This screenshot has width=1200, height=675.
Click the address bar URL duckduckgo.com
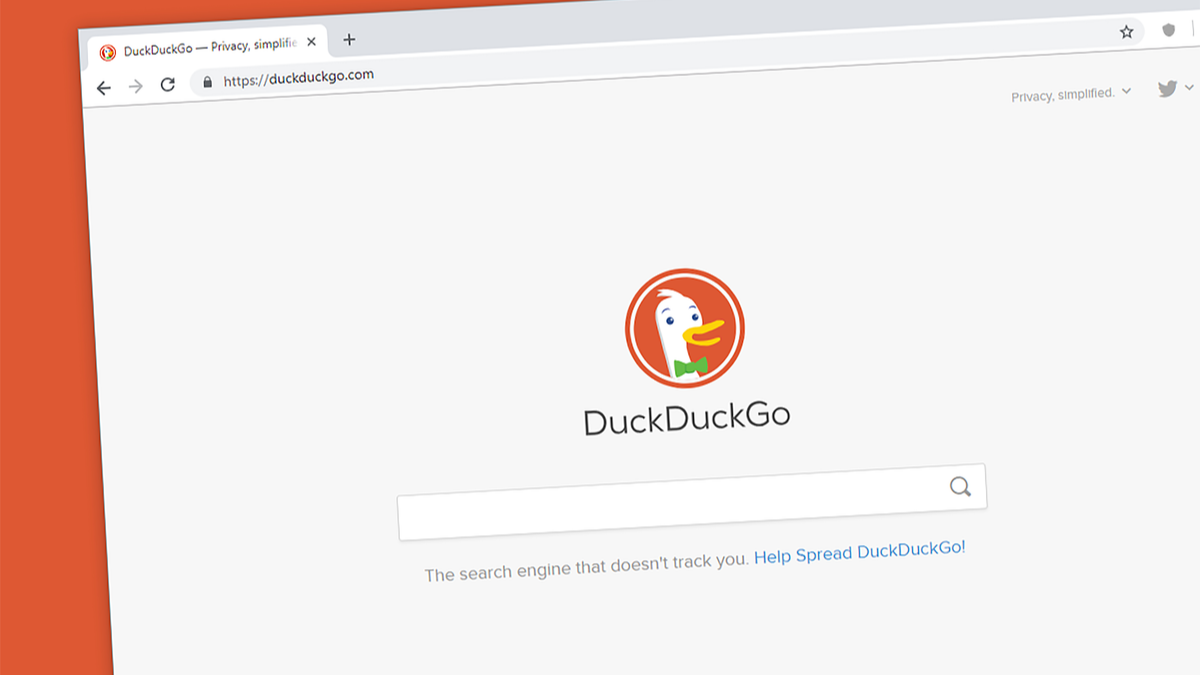[299, 78]
